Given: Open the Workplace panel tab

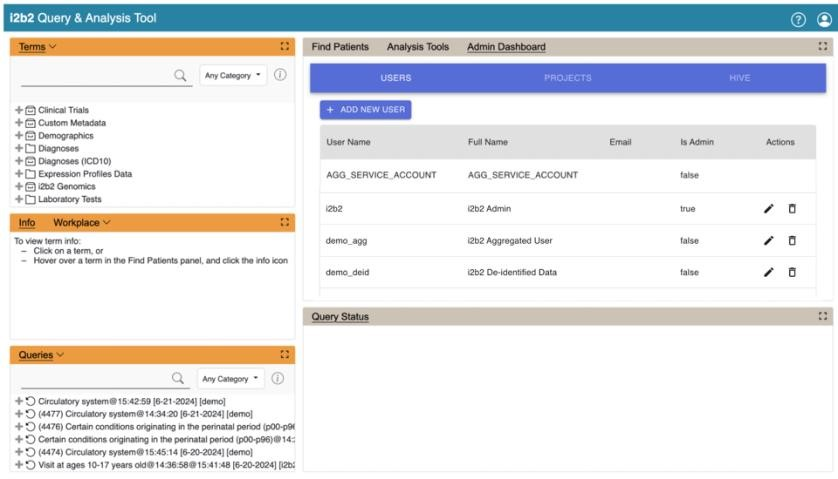Looking at the screenshot, I should [81, 222].
